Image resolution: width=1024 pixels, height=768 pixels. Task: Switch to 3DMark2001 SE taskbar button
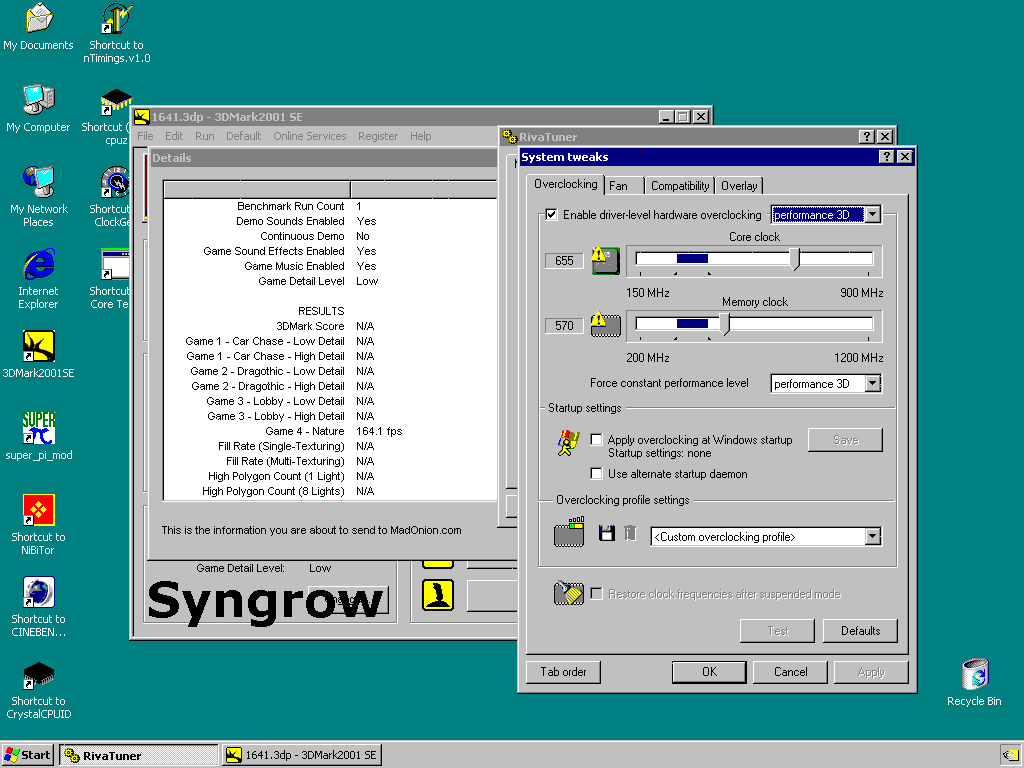pyautogui.click(x=302, y=755)
